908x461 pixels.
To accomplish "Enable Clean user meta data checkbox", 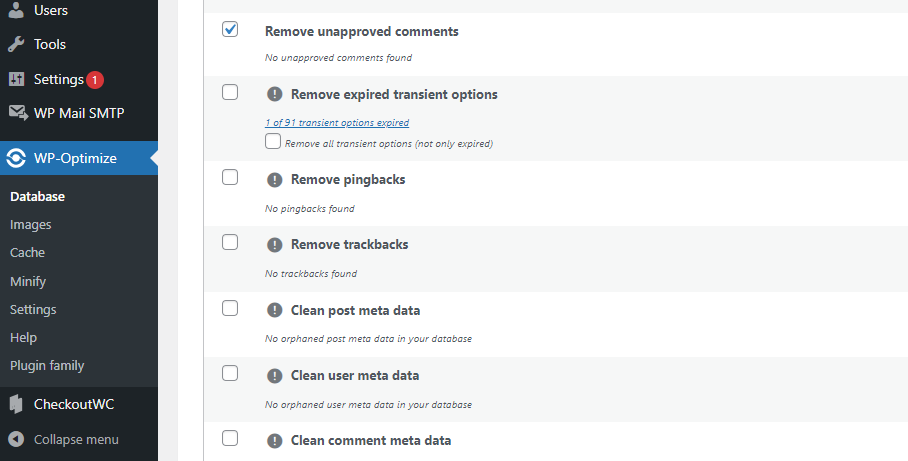I will coord(230,373).
